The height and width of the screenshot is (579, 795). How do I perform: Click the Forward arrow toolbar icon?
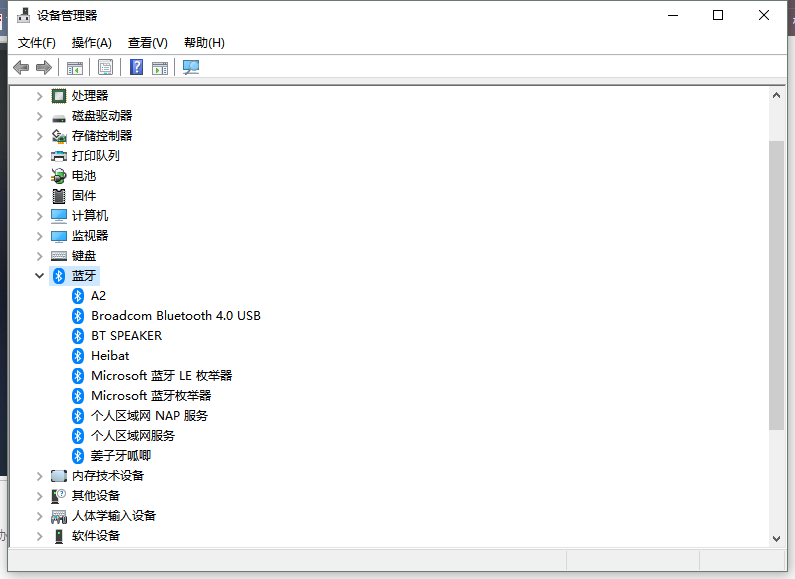pyautogui.click(x=44, y=67)
